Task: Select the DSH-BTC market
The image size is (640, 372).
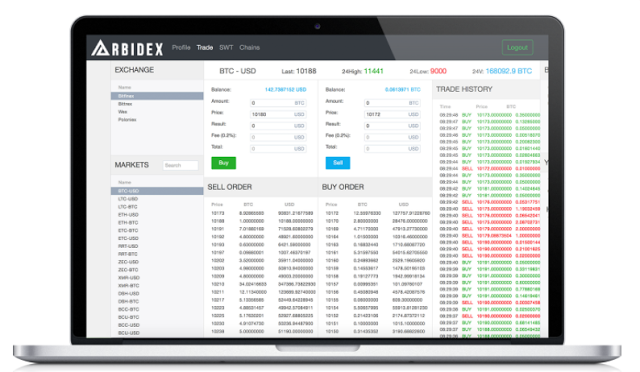Action: pos(157,301)
